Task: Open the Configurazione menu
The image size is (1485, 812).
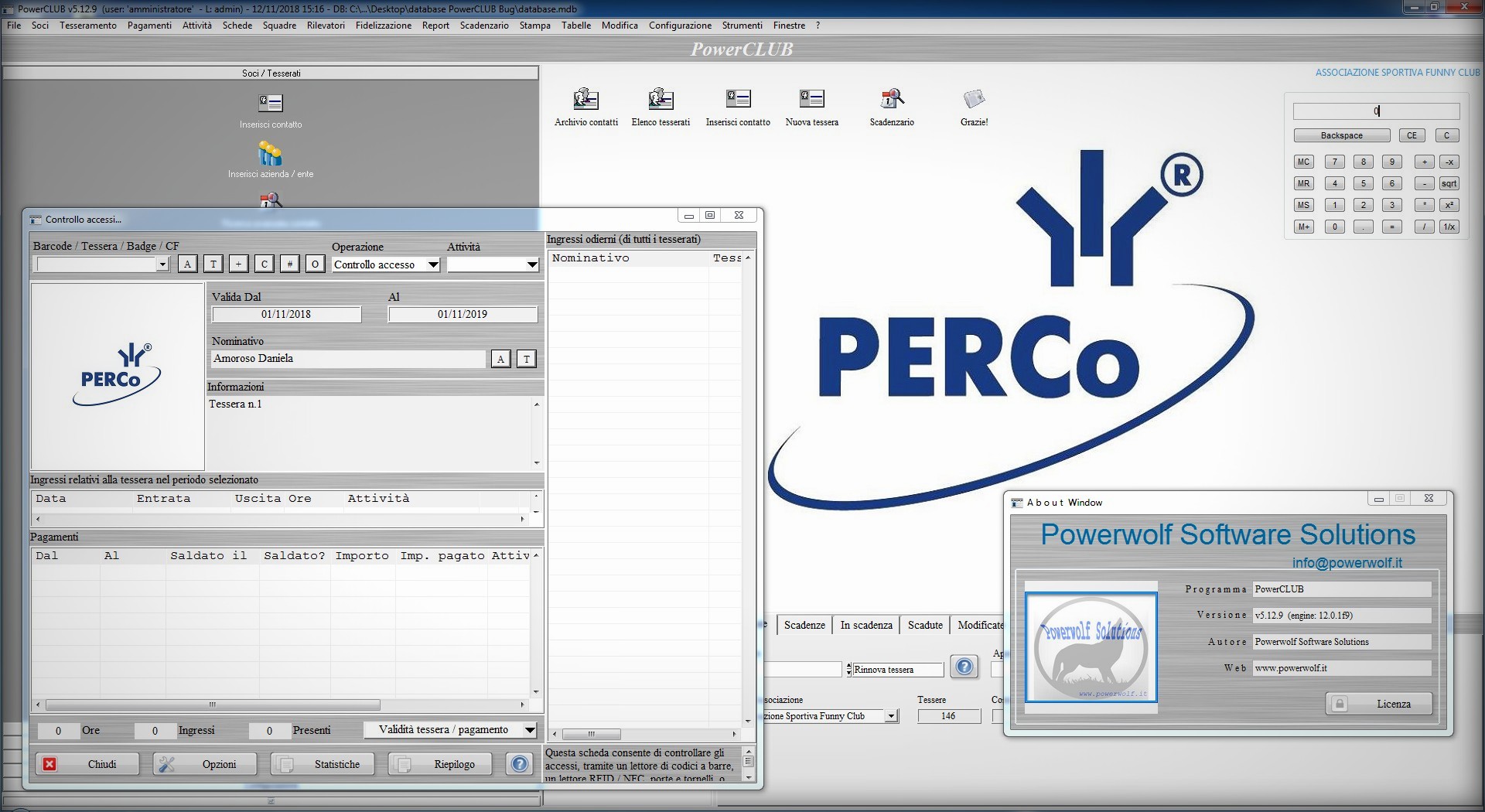Action: click(680, 26)
